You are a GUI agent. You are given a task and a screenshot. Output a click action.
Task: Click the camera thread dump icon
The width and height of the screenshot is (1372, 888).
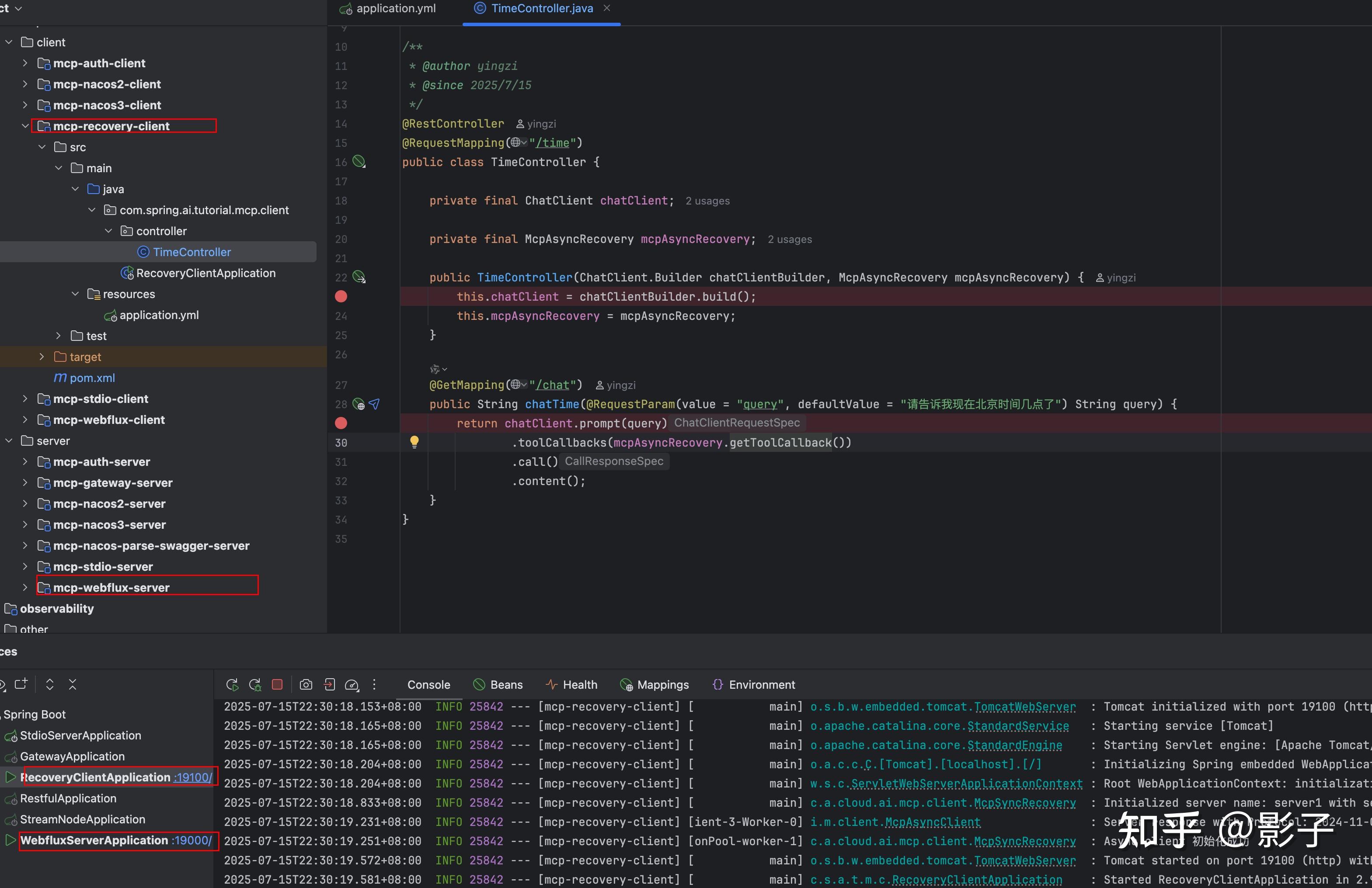click(x=306, y=685)
